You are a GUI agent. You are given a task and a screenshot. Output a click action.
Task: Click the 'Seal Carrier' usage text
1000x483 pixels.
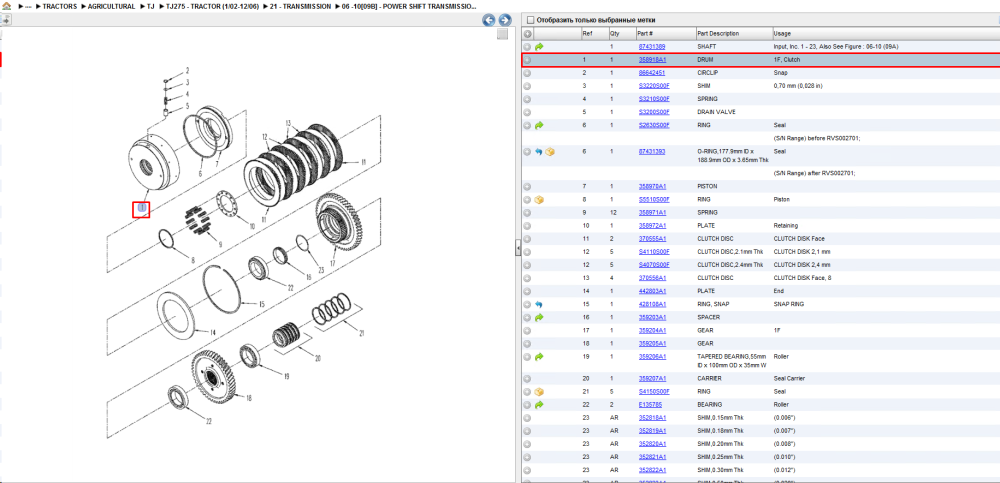[x=790, y=378]
